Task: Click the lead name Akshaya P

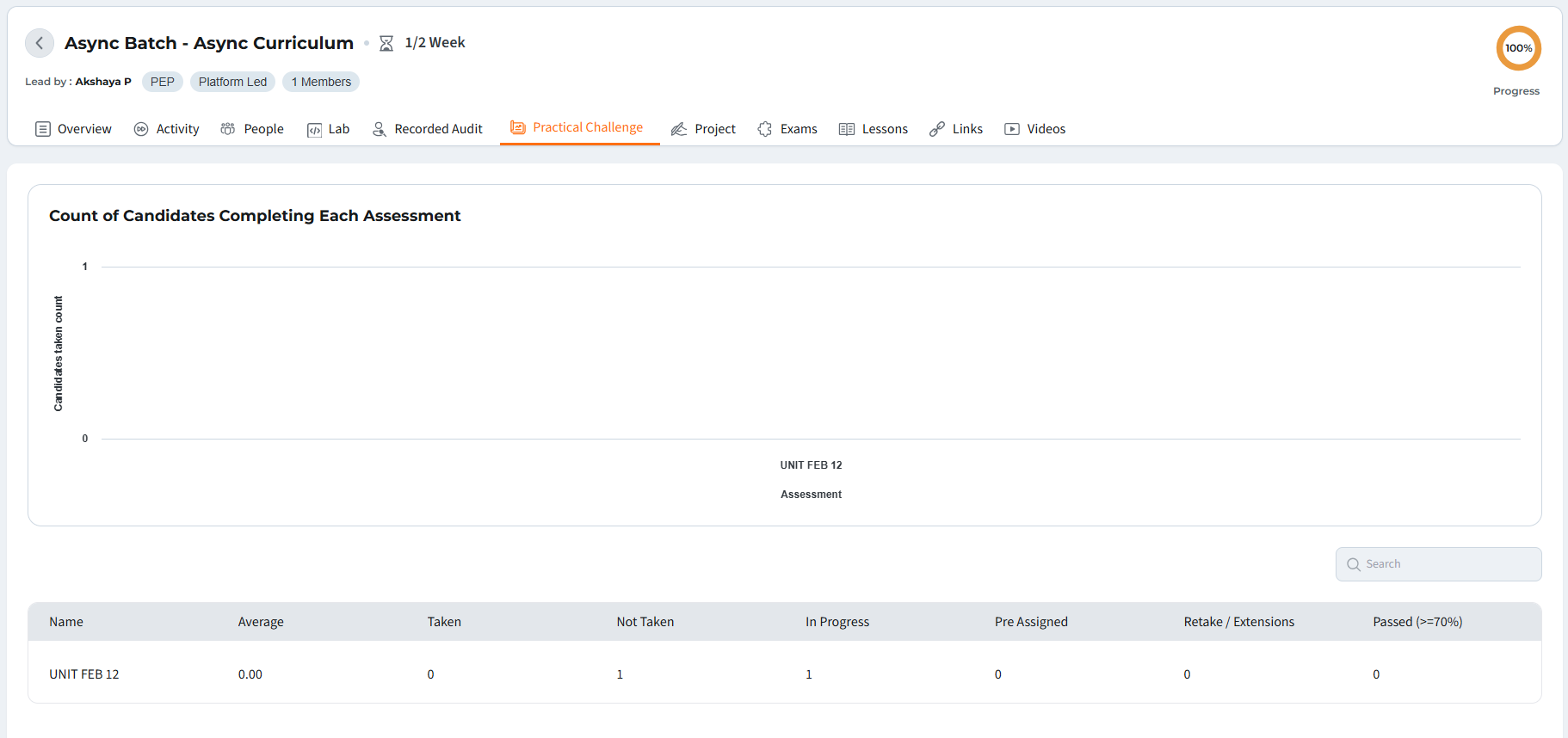Action: 103,82
